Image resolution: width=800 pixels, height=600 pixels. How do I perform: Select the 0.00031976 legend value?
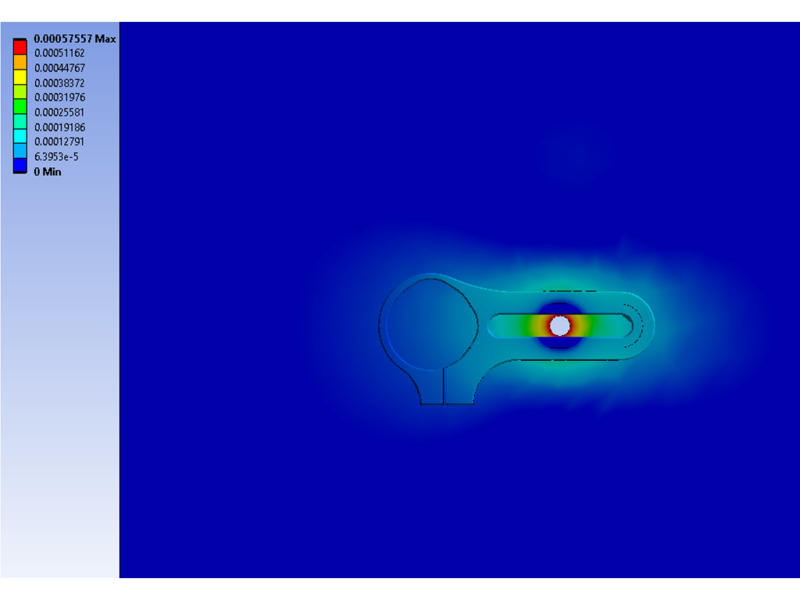pyautogui.click(x=60, y=97)
